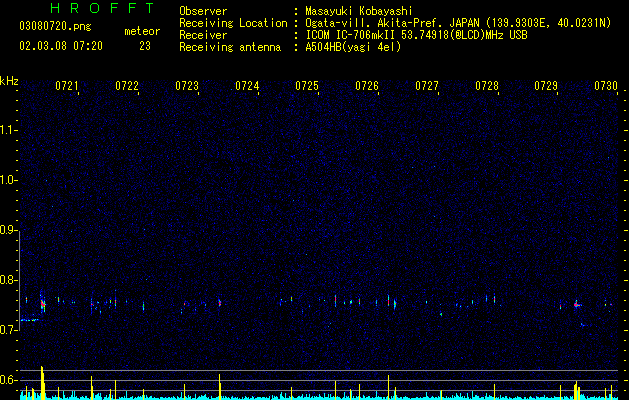Viewport: 629px width, 400px height.
Task: Click the observer name Masayuki Kobayashi
Action: coord(359,11)
